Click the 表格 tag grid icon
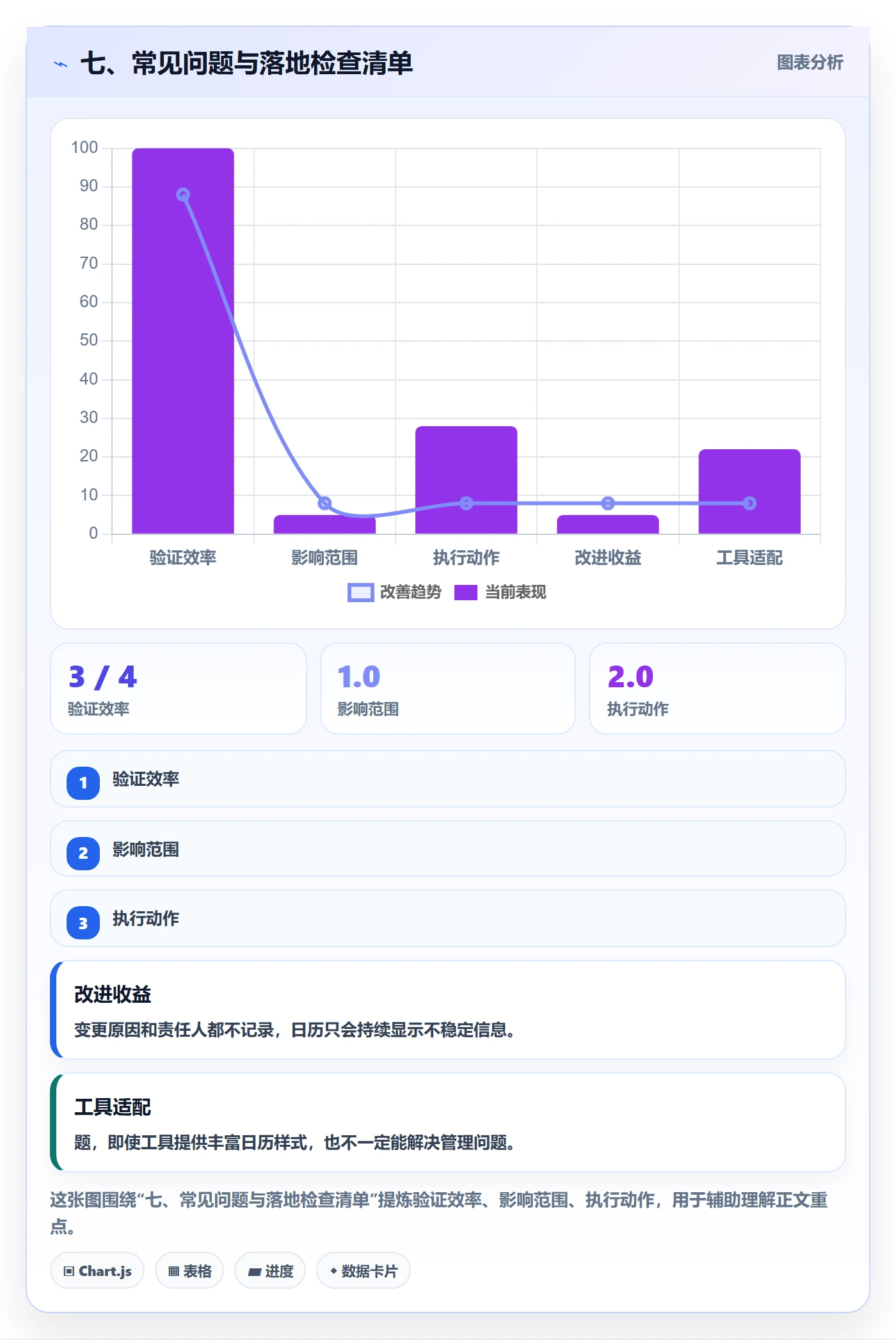This screenshot has width=896, height=1340. 173,1271
